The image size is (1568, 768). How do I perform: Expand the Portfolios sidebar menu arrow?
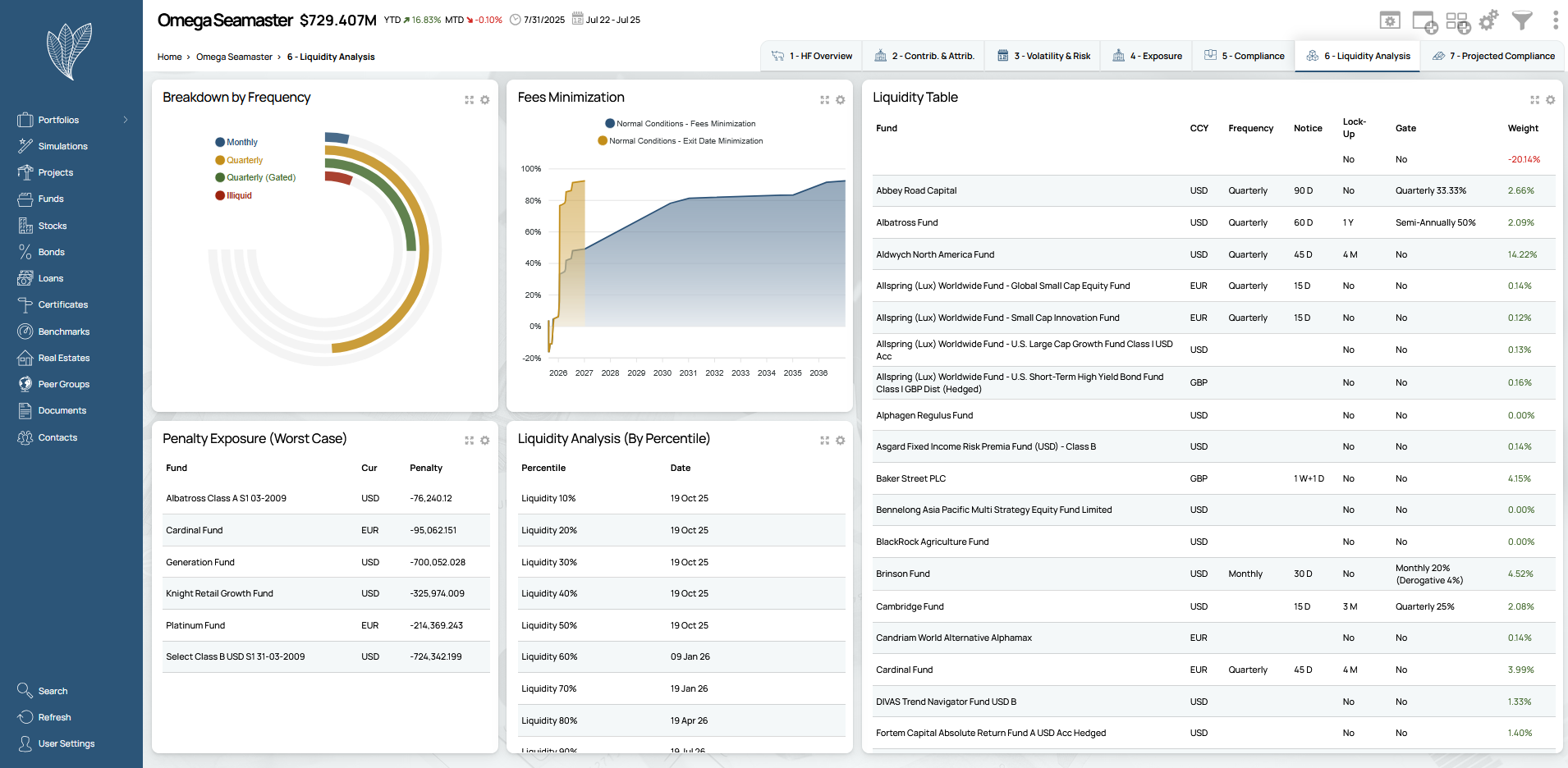(x=126, y=120)
